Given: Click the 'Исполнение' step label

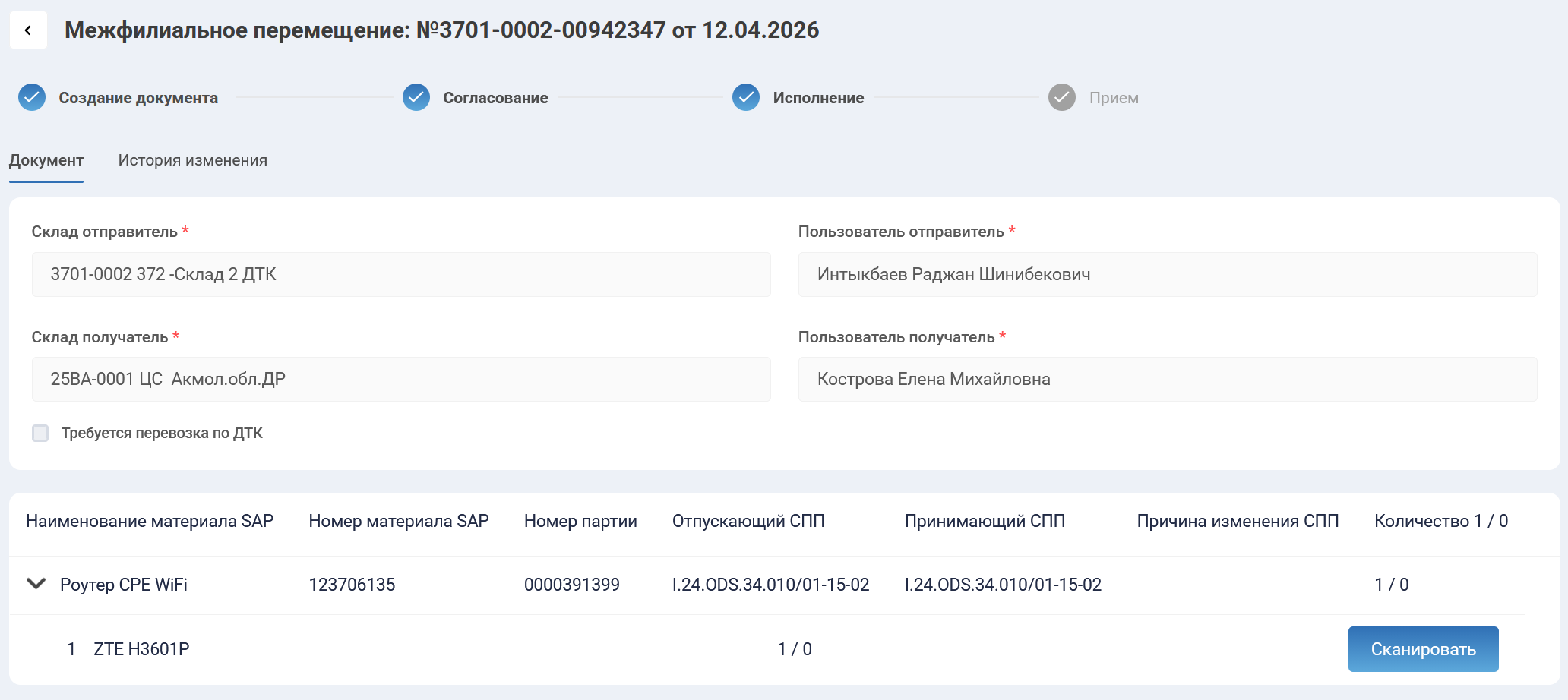Looking at the screenshot, I should 818,98.
